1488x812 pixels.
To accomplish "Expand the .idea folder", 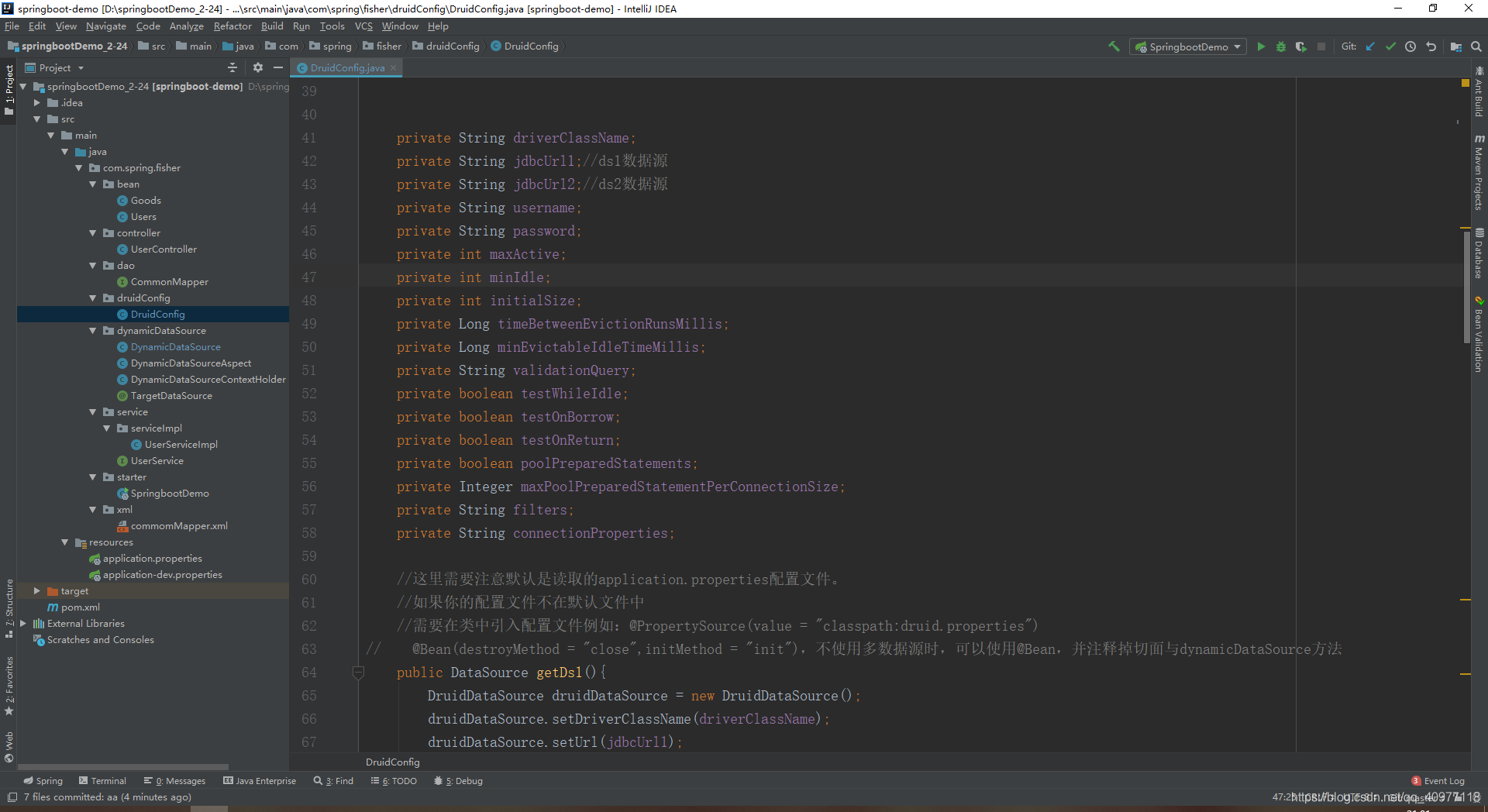I will pyautogui.click(x=36, y=102).
